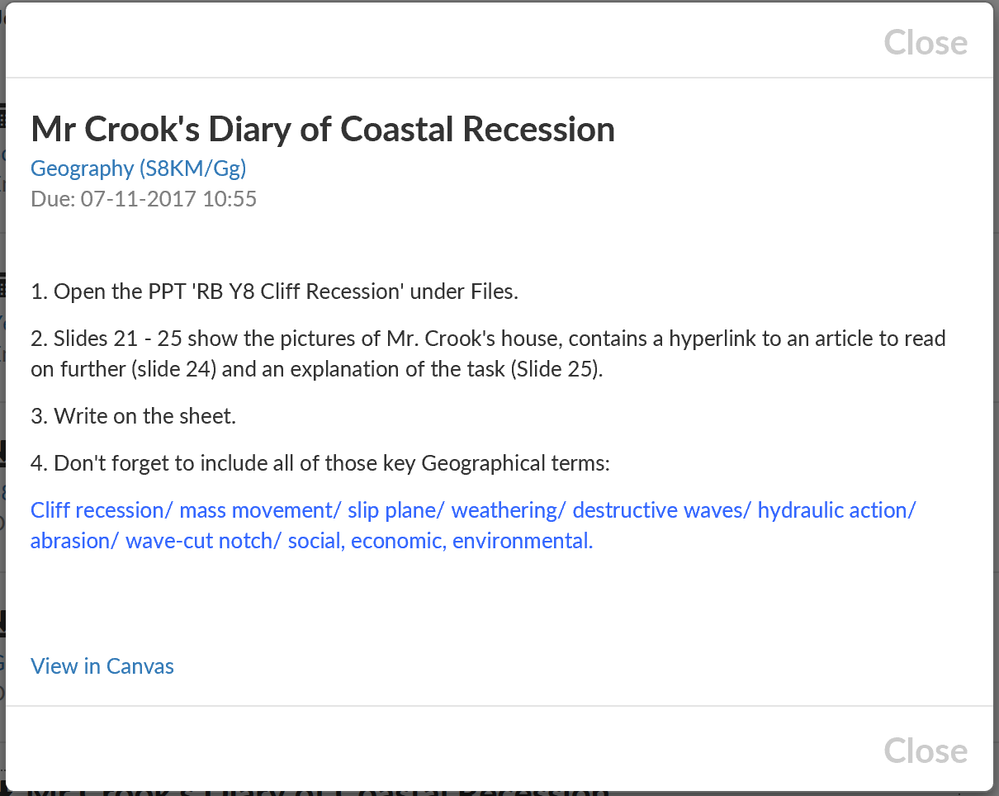Open the Geography (S8KM/Gg) course link
999x796 pixels.
click(138, 167)
